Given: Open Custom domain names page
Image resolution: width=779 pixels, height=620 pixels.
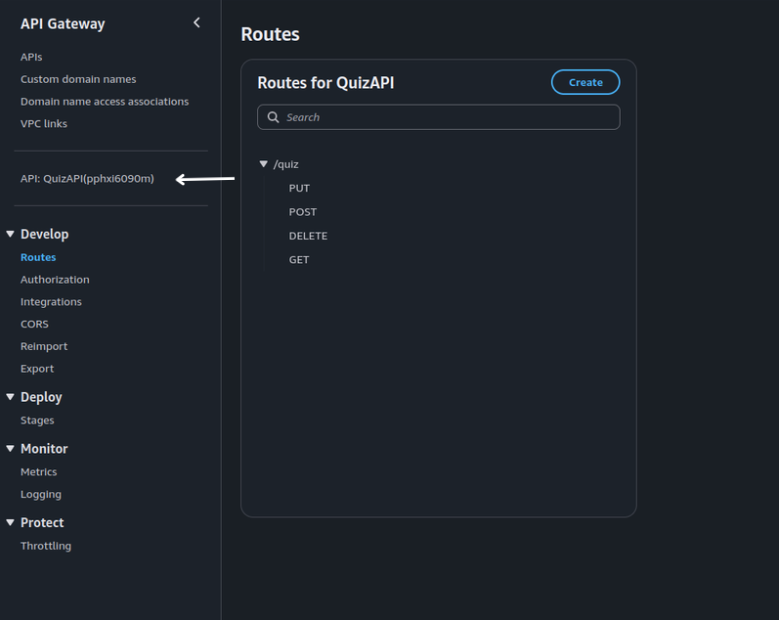Looking at the screenshot, I should (x=78, y=79).
